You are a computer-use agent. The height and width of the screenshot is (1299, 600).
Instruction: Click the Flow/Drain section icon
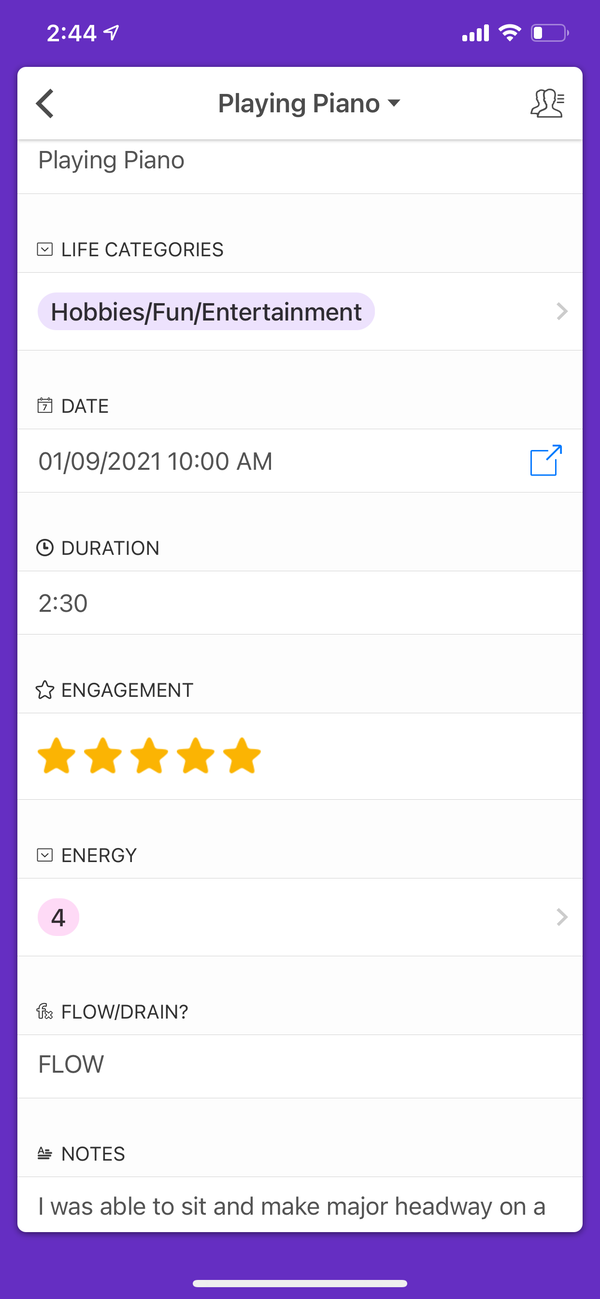[44, 1011]
